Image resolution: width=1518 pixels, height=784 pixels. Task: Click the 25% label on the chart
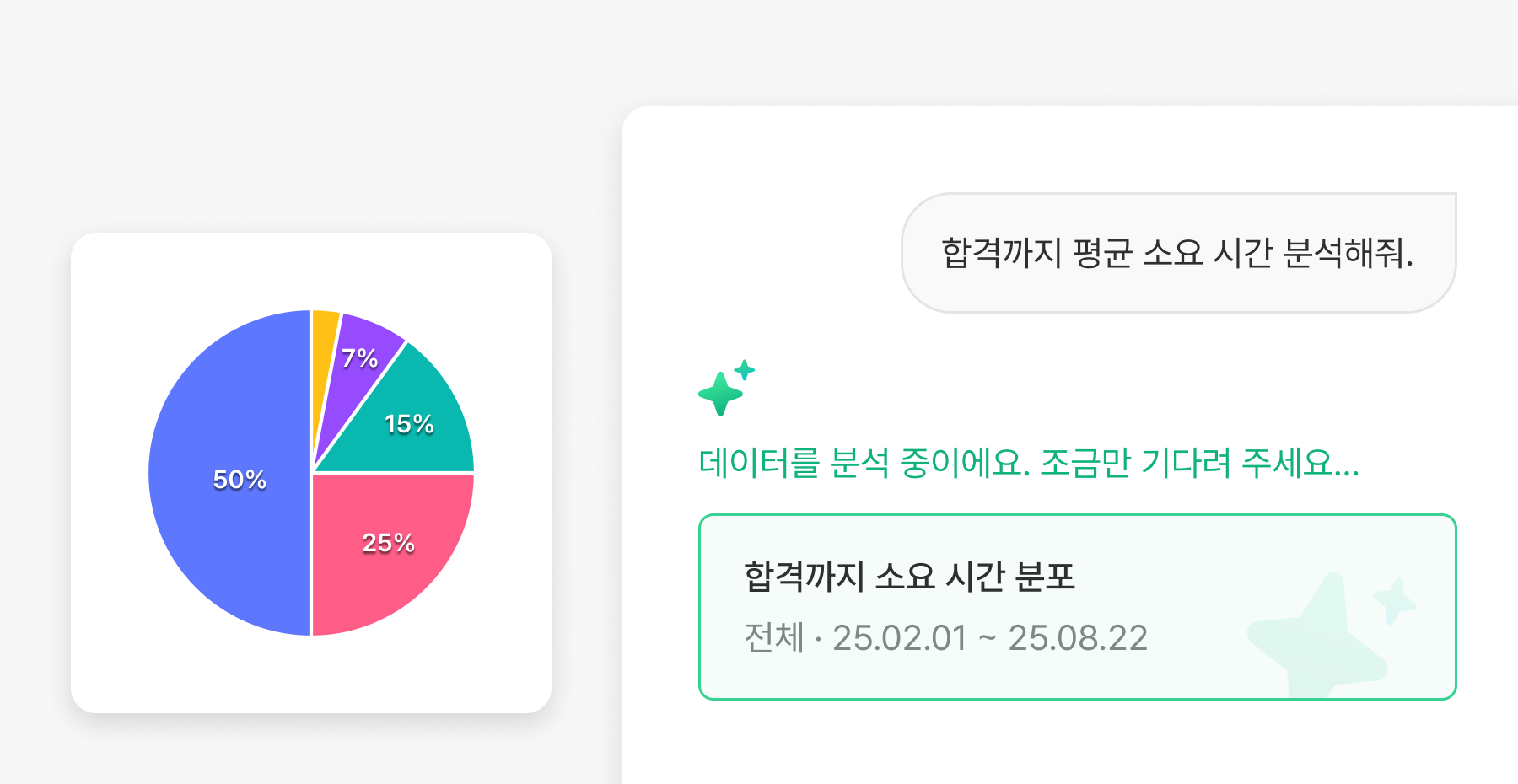tap(388, 543)
